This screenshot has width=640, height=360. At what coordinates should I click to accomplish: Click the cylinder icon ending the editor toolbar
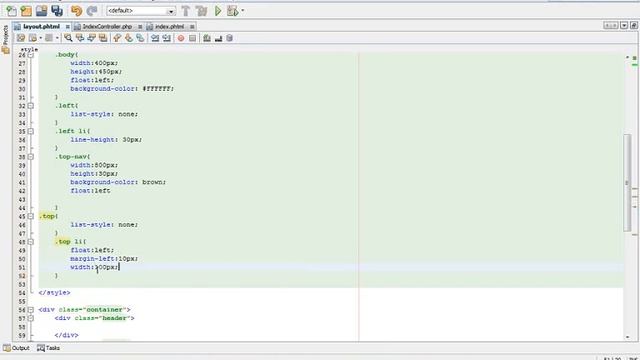click(x=229, y=38)
